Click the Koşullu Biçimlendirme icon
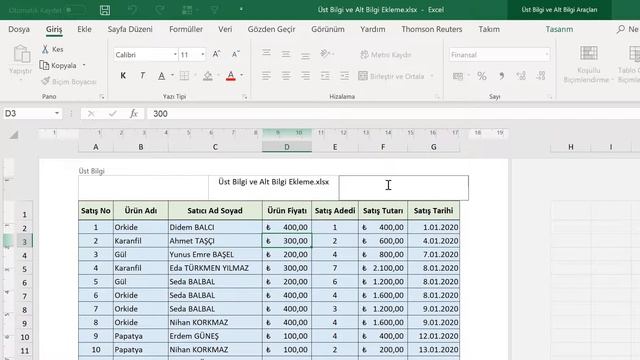The height and width of the screenshot is (360, 640). coord(589,53)
